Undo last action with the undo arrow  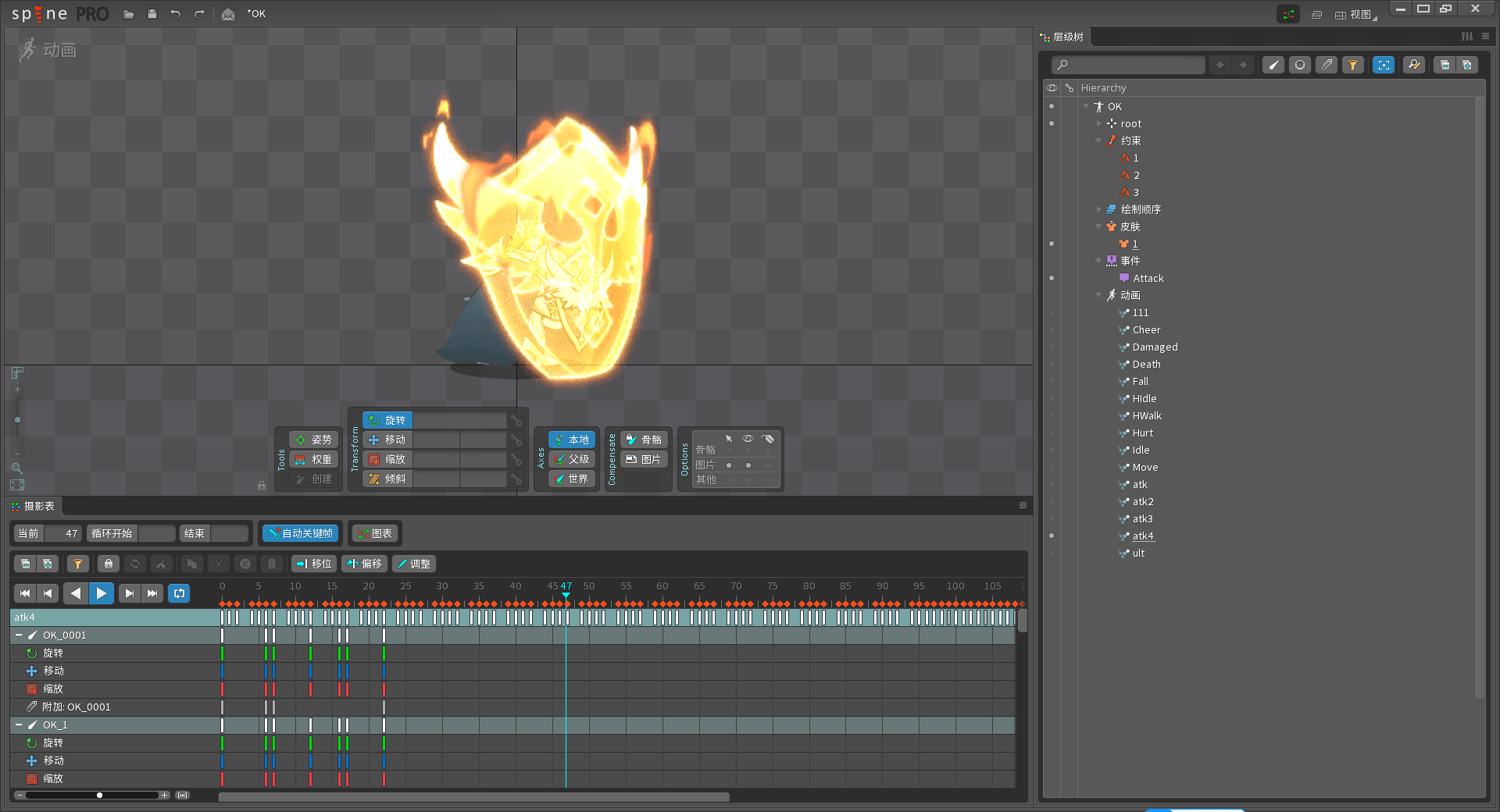176,14
